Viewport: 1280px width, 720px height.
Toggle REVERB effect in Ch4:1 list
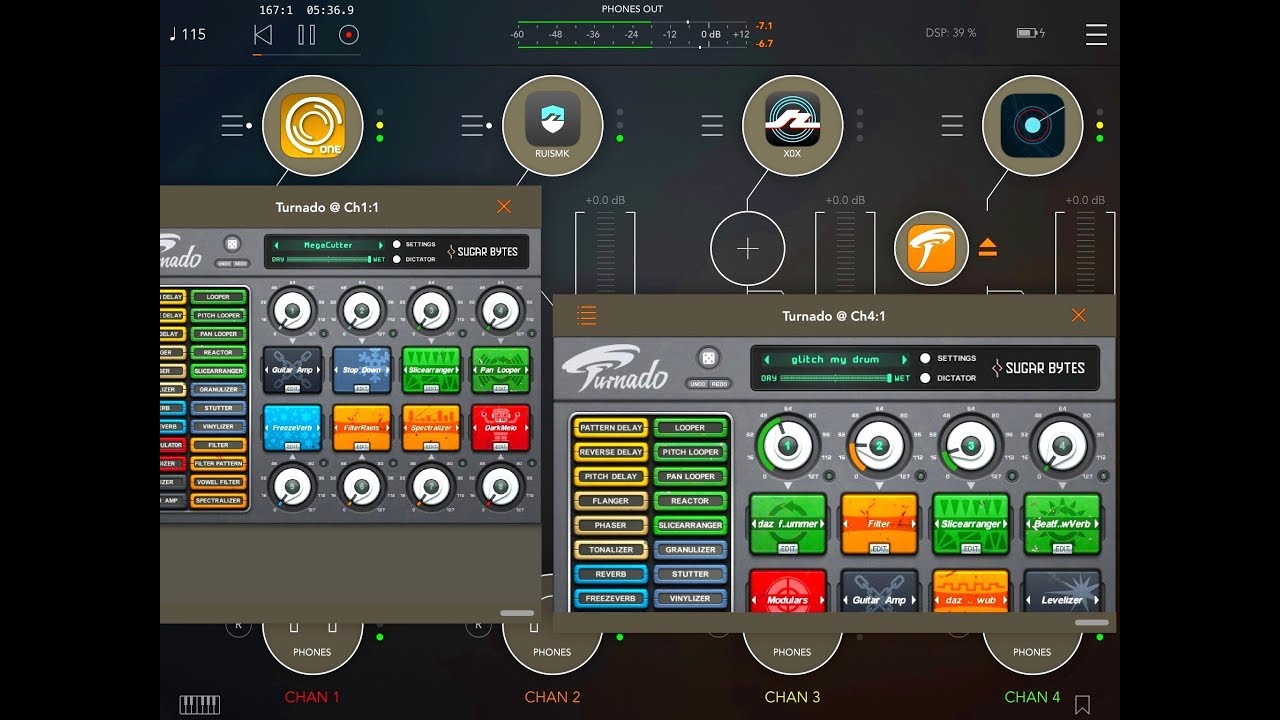click(x=611, y=574)
